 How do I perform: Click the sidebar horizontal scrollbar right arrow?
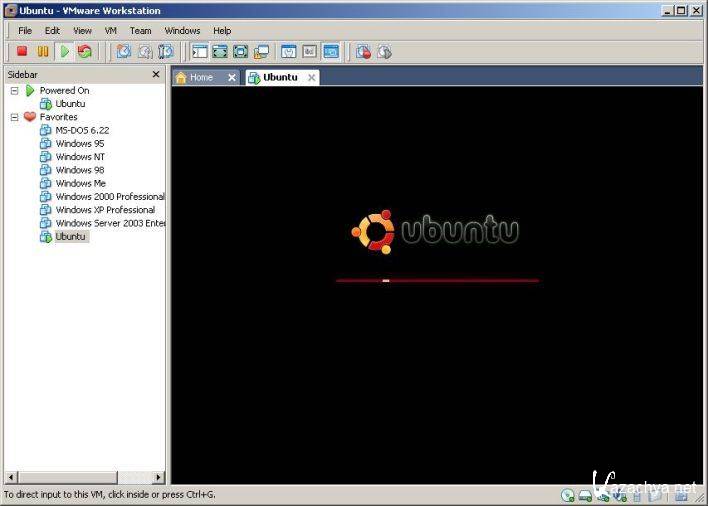pyautogui.click(x=158, y=478)
